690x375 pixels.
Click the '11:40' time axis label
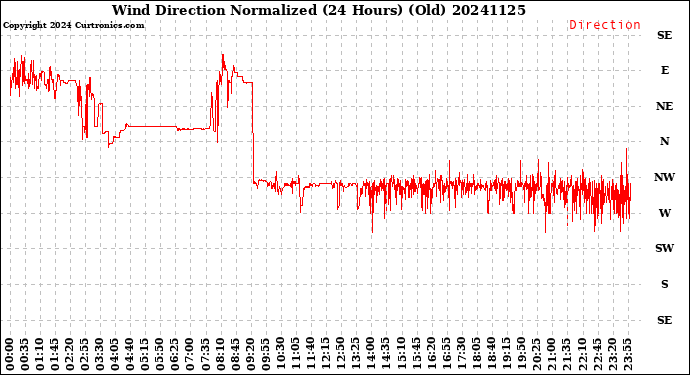(310, 354)
